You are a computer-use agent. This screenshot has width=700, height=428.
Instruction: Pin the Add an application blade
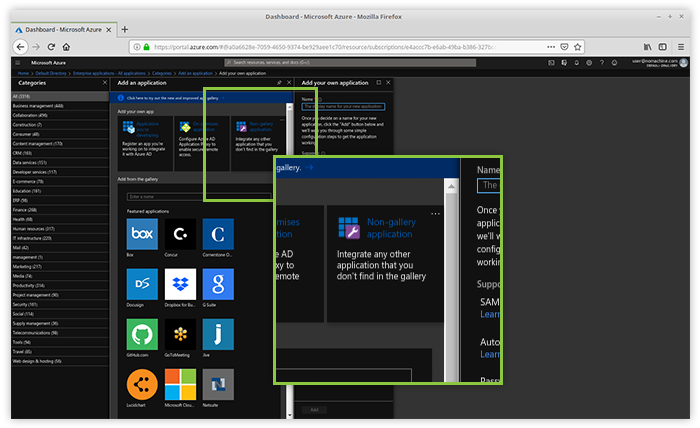click(x=279, y=83)
